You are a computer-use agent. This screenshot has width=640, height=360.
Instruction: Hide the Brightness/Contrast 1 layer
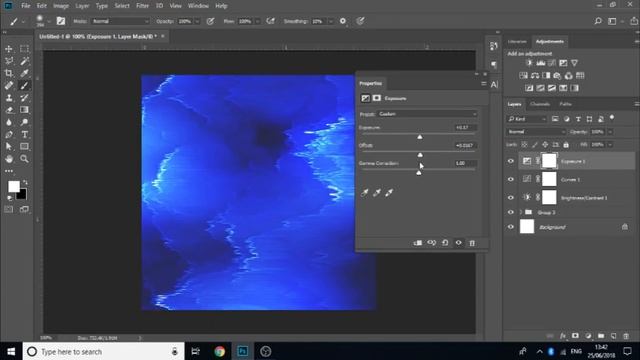[x=511, y=198]
